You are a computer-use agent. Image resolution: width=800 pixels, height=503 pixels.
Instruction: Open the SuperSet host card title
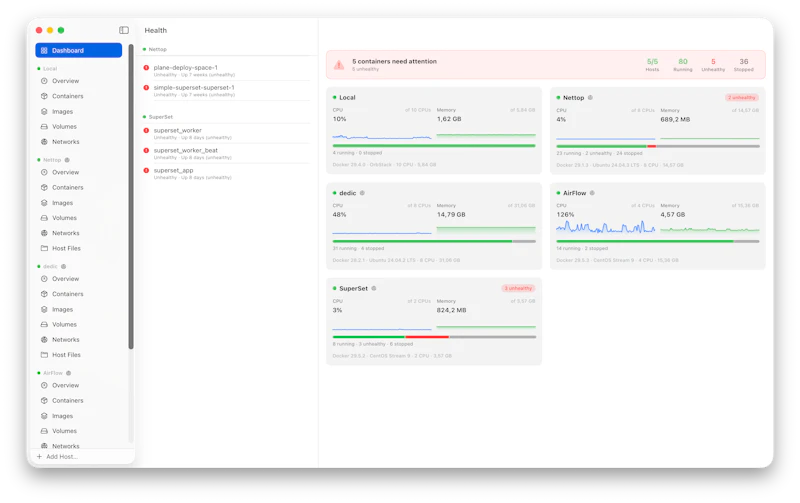pyautogui.click(x=354, y=288)
